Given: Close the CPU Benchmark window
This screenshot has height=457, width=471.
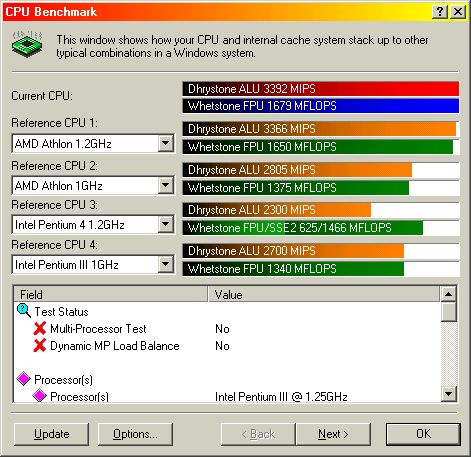Looking at the screenshot, I should coord(458,12).
